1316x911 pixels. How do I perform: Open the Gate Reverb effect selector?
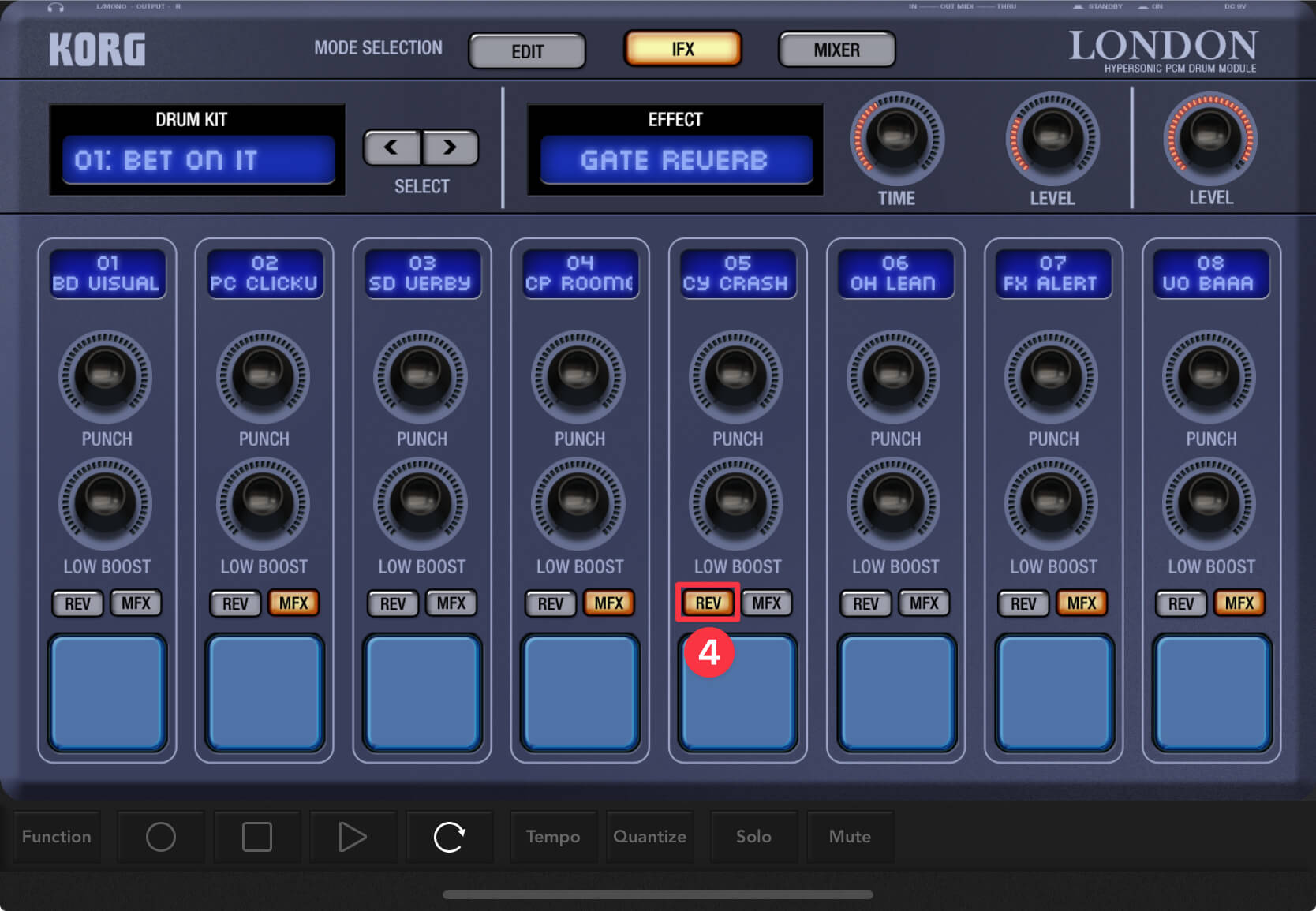675,160
